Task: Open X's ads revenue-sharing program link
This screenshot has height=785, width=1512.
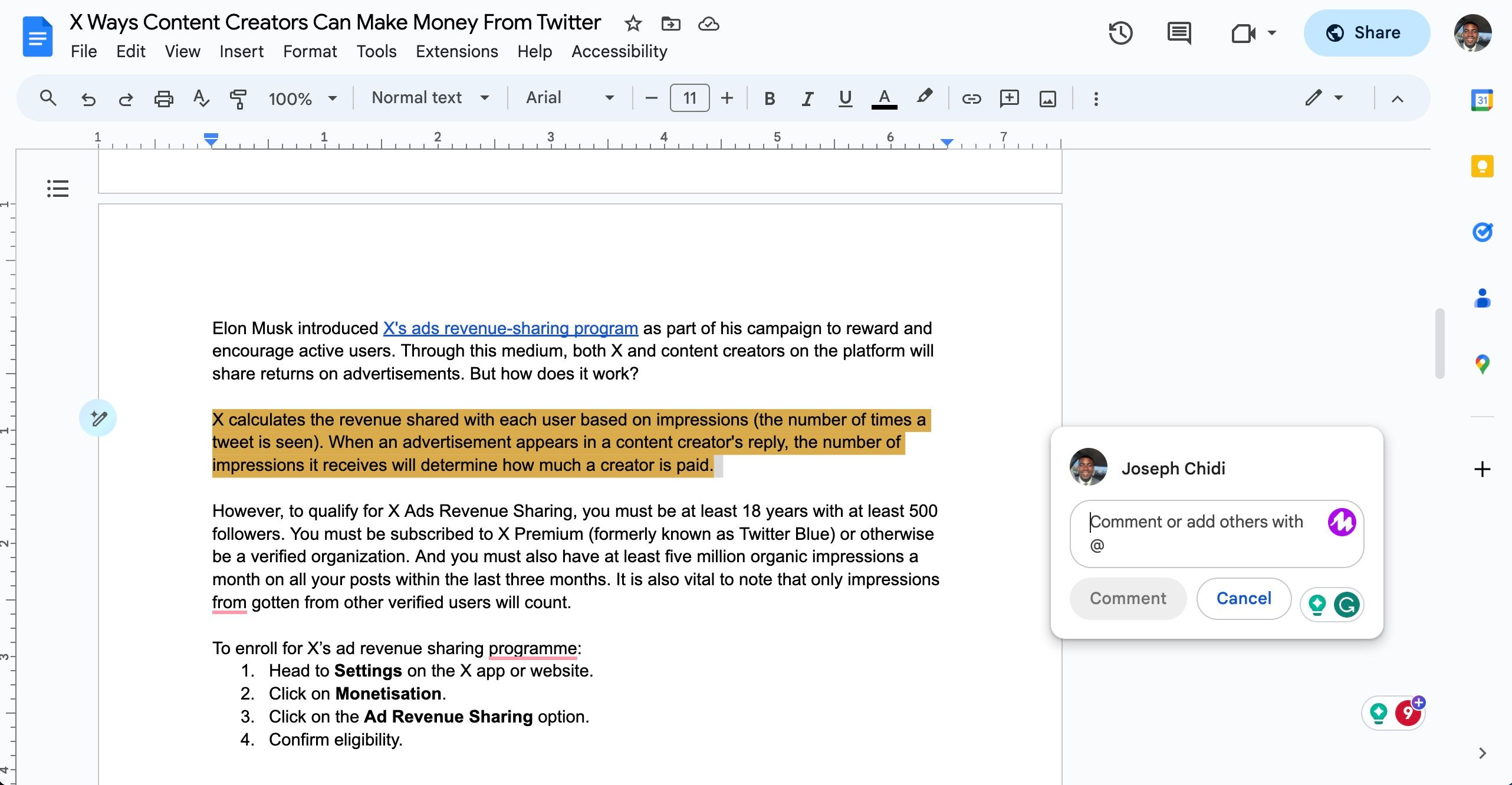Action: pyautogui.click(x=510, y=328)
